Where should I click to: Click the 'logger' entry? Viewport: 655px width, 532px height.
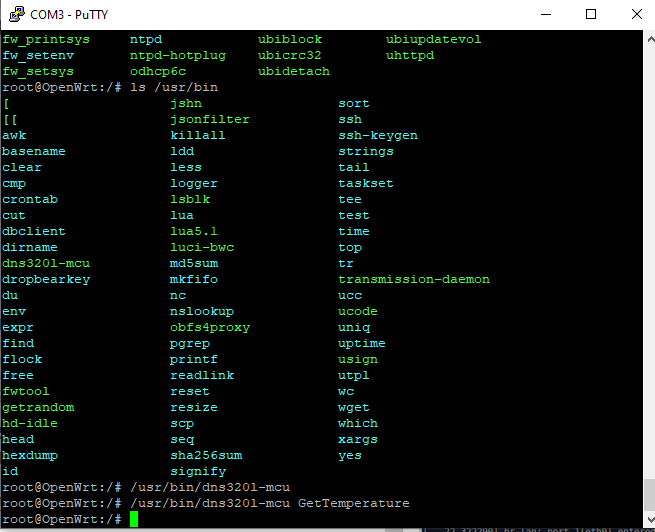[194, 184]
